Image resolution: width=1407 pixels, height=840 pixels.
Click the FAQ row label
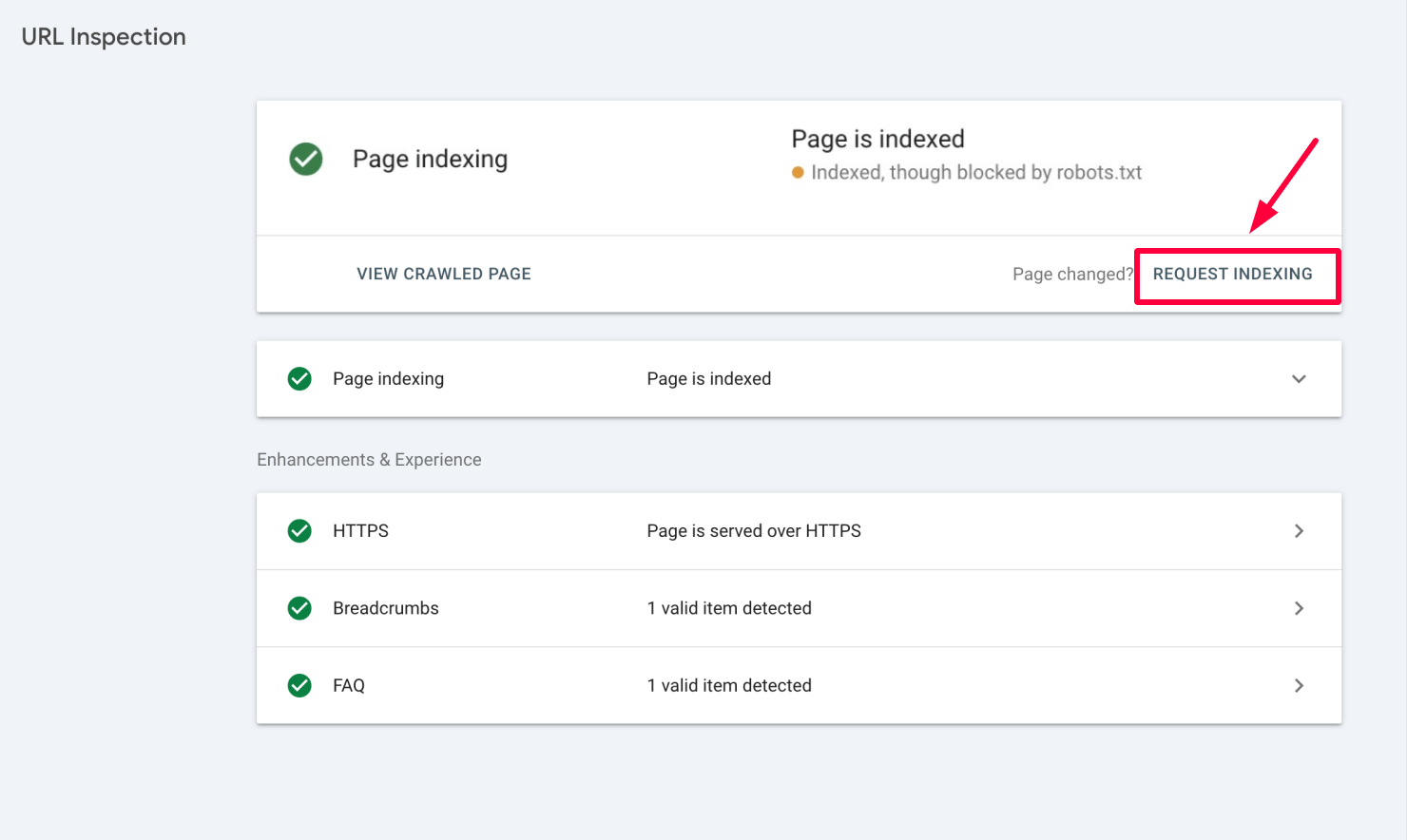point(349,685)
